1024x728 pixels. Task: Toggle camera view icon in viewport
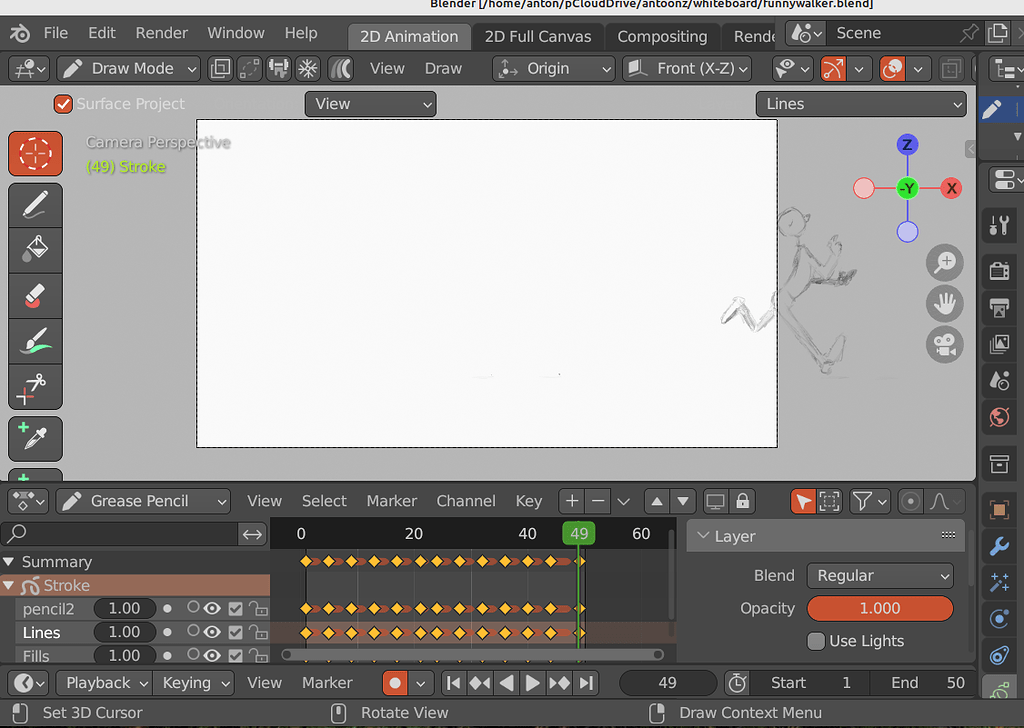tap(944, 344)
